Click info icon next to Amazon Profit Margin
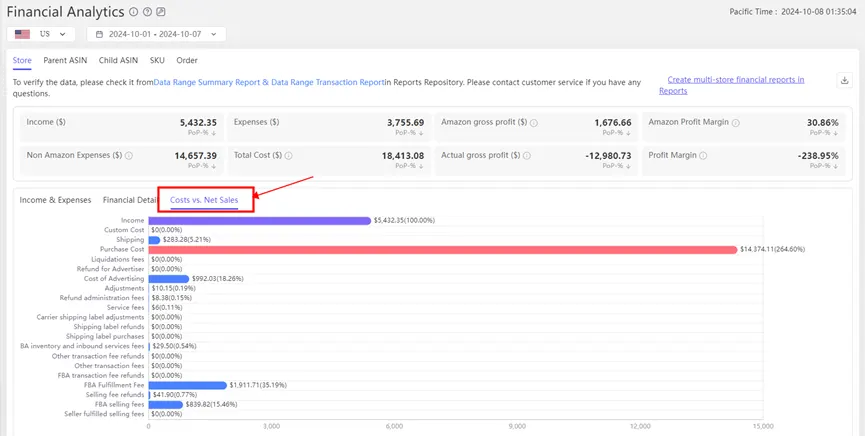The width and height of the screenshot is (865, 436). point(736,123)
